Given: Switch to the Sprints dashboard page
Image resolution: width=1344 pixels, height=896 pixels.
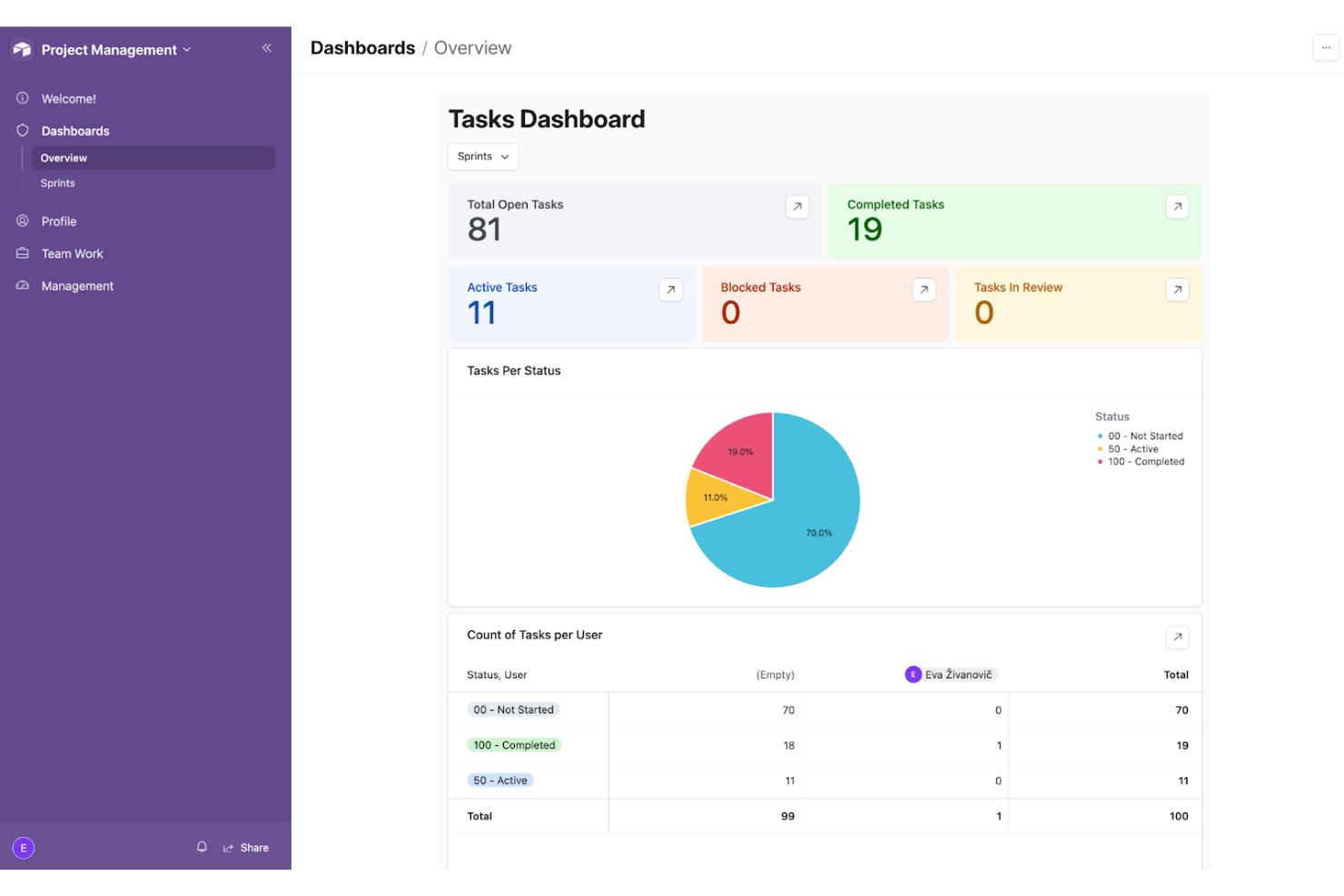Looking at the screenshot, I should pos(57,182).
